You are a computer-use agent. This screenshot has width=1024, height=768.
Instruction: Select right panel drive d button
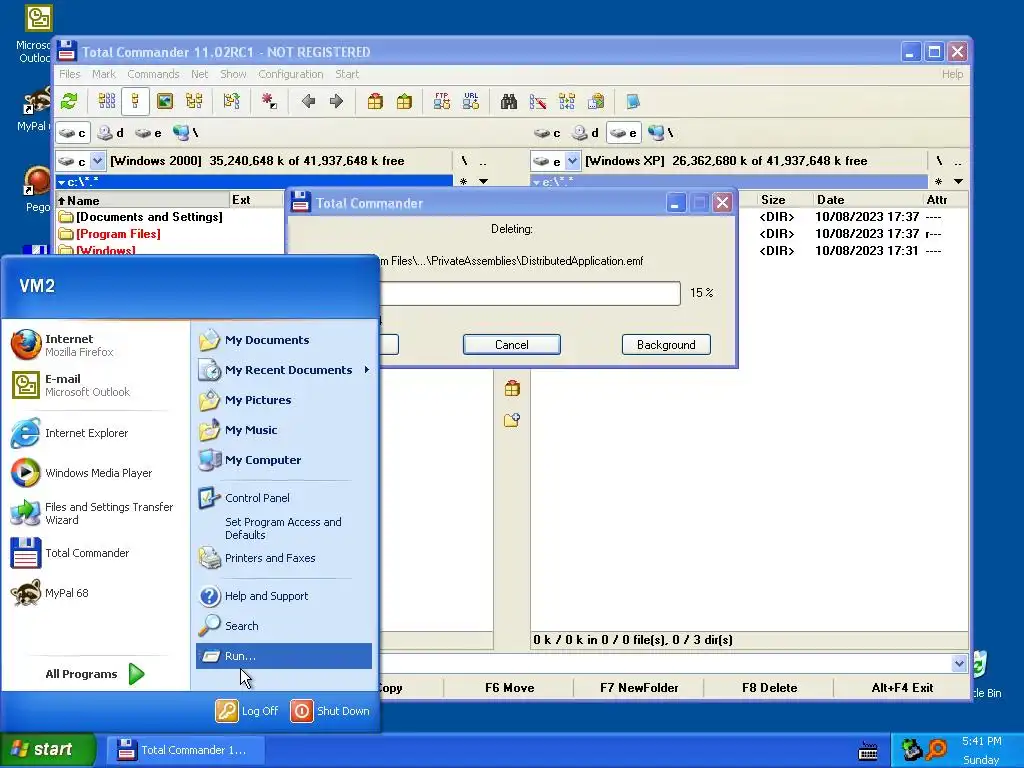(585, 133)
